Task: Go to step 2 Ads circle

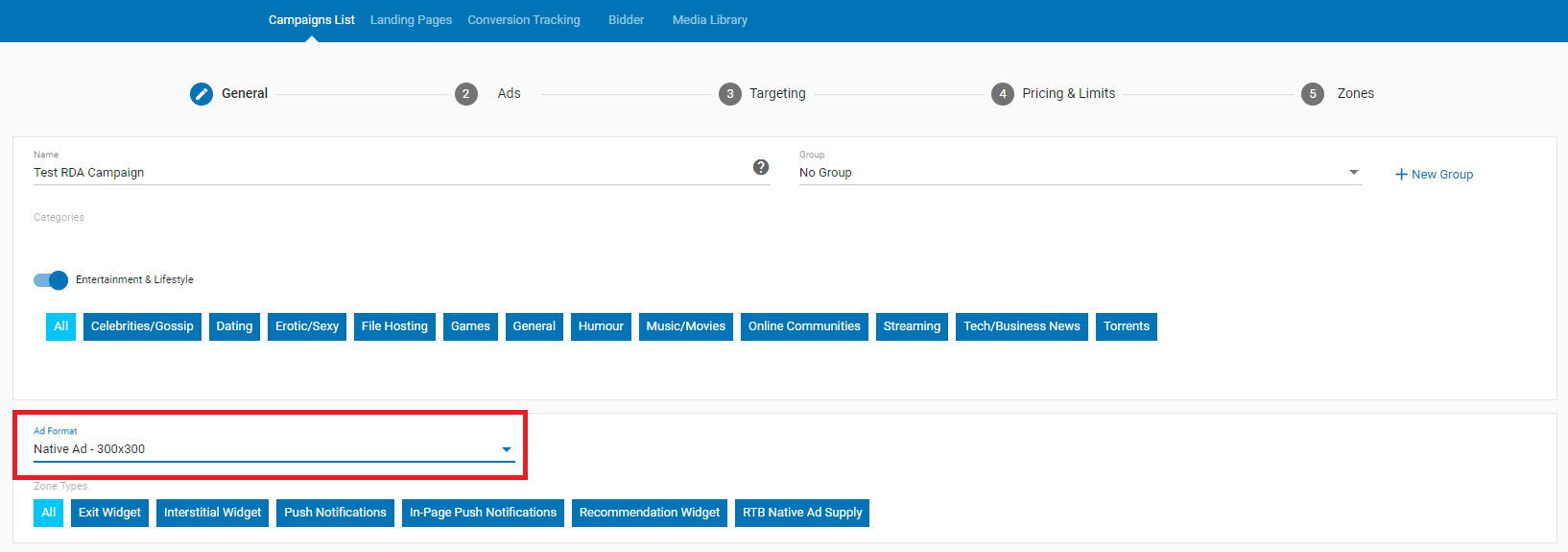Action: coord(466,93)
